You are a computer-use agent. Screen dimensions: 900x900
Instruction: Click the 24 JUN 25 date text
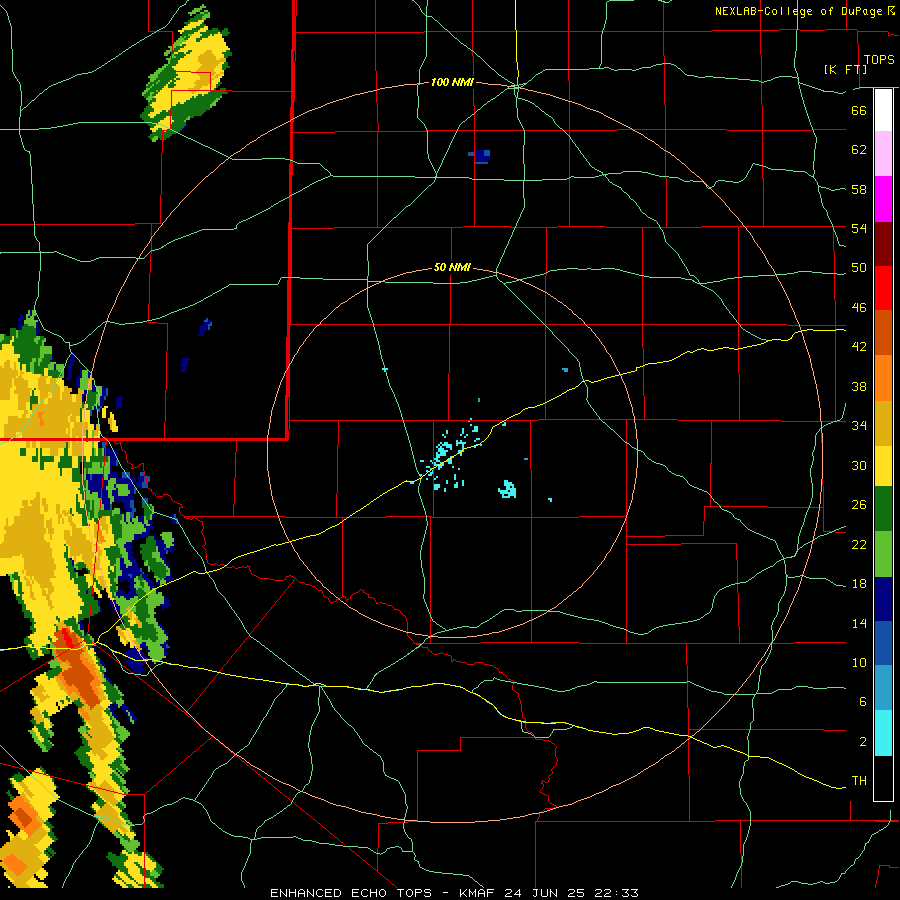[x=545, y=893]
